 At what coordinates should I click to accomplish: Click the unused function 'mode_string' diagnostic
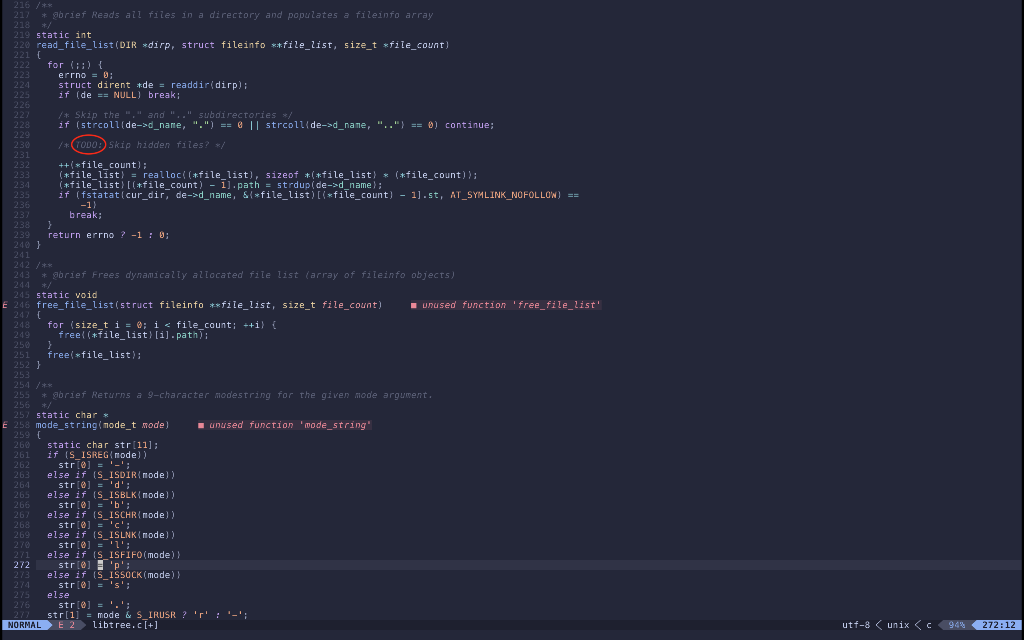tap(287, 424)
